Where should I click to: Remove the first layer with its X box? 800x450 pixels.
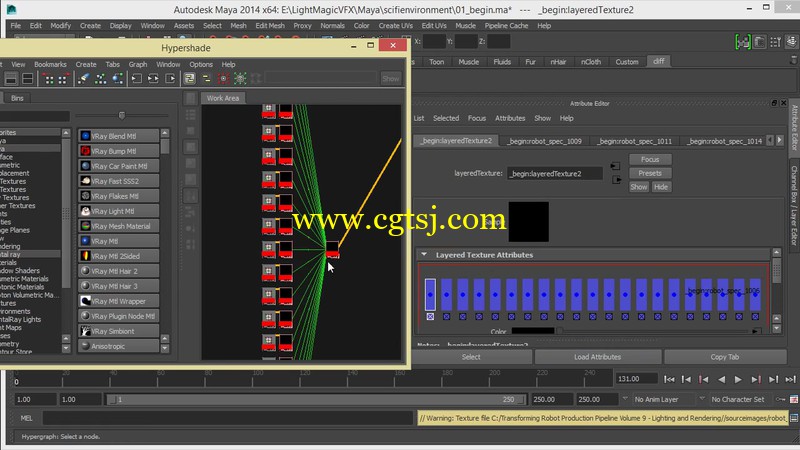tap(430, 317)
